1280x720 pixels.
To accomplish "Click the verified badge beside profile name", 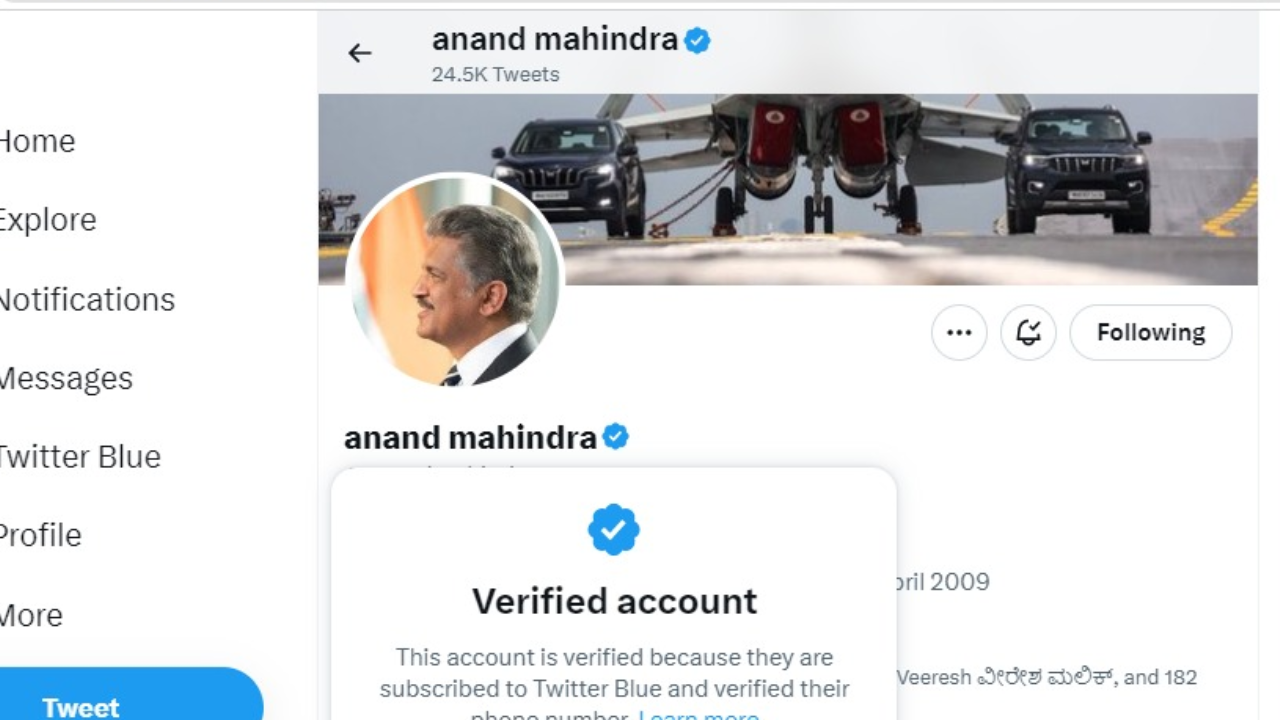I will click(615, 437).
